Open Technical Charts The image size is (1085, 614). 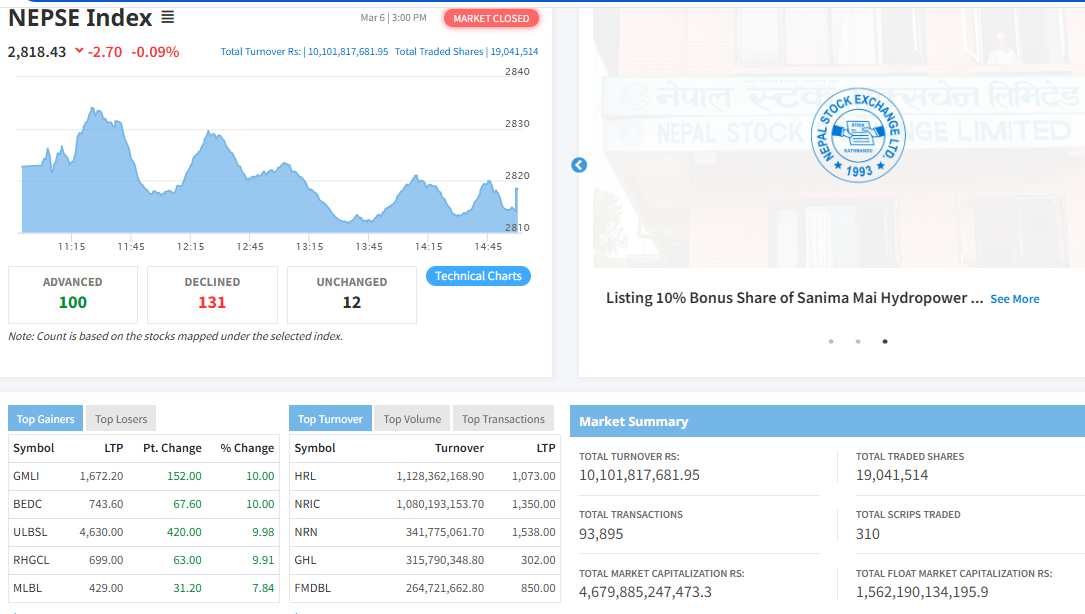478,276
